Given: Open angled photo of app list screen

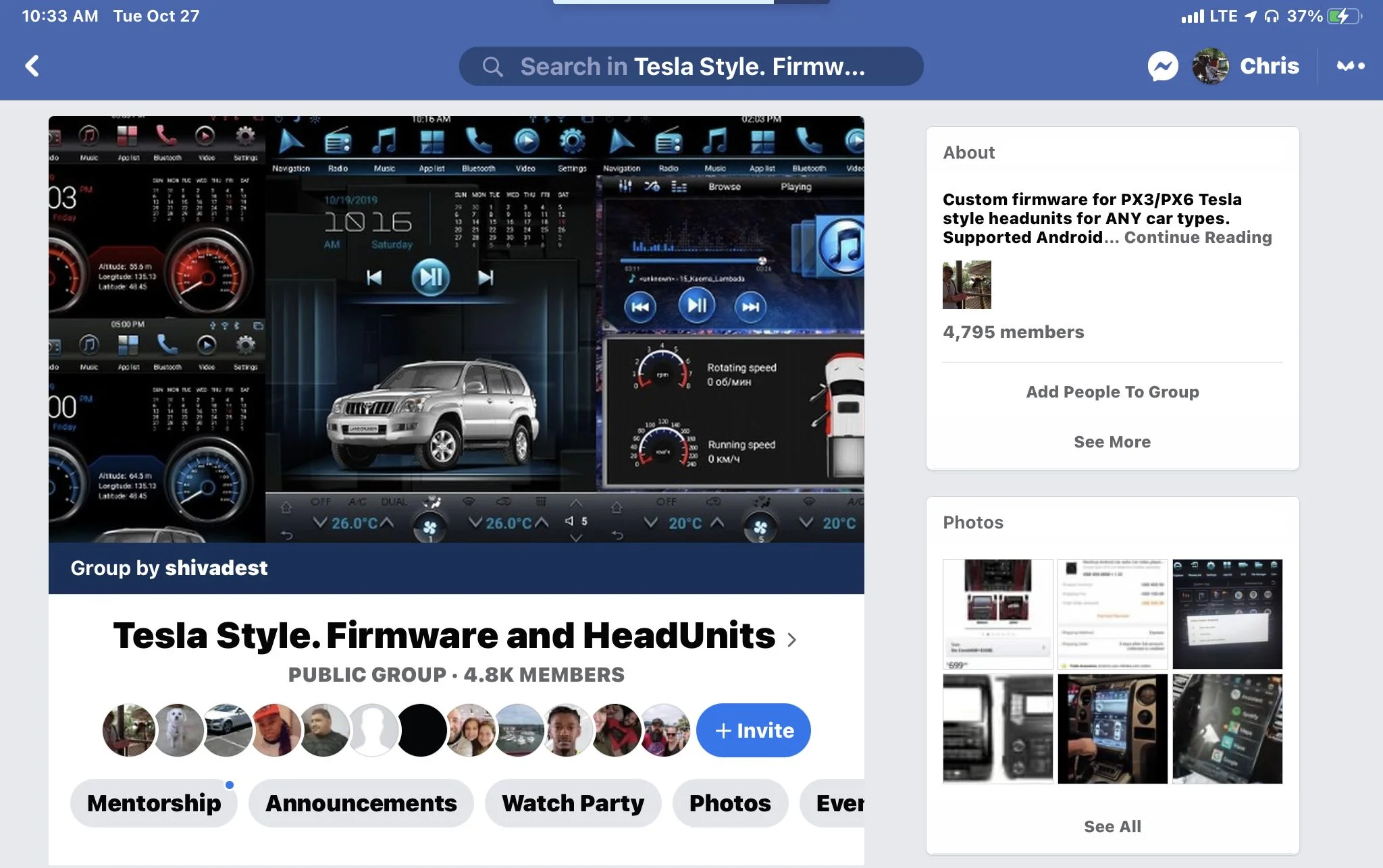Looking at the screenshot, I should click(1228, 729).
